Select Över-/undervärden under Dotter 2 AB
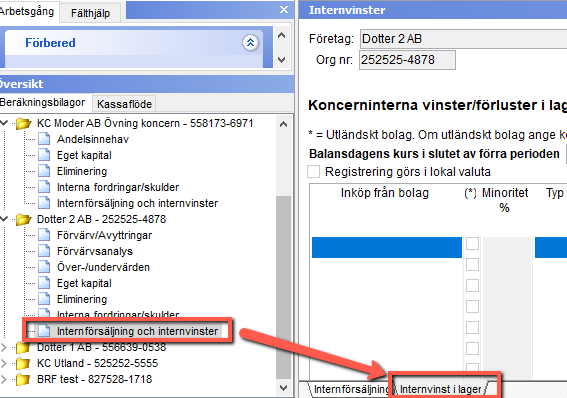Image resolution: width=567 pixels, height=398 pixels. [103, 267]
